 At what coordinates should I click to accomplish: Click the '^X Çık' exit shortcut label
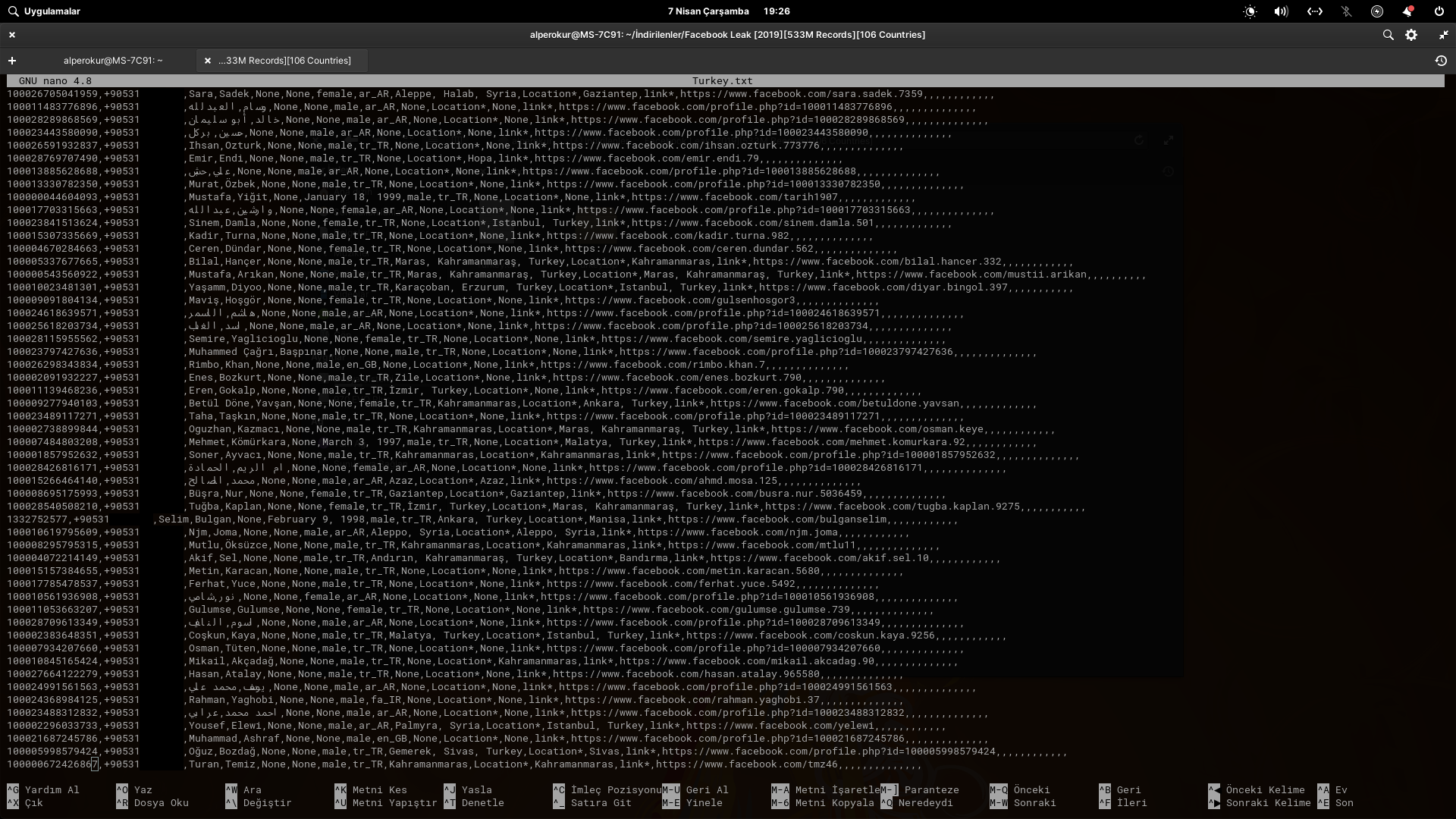26,803
